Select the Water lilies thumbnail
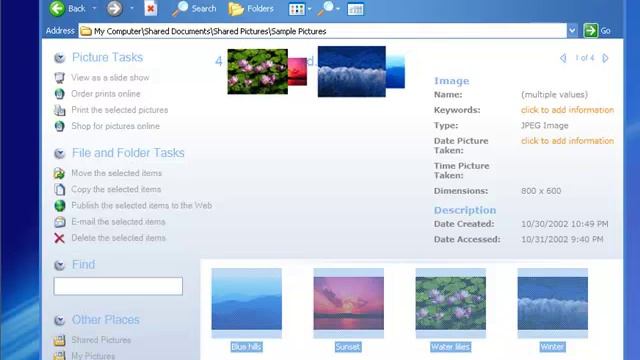This screenshot has width=640, height=360. (451, 303)
